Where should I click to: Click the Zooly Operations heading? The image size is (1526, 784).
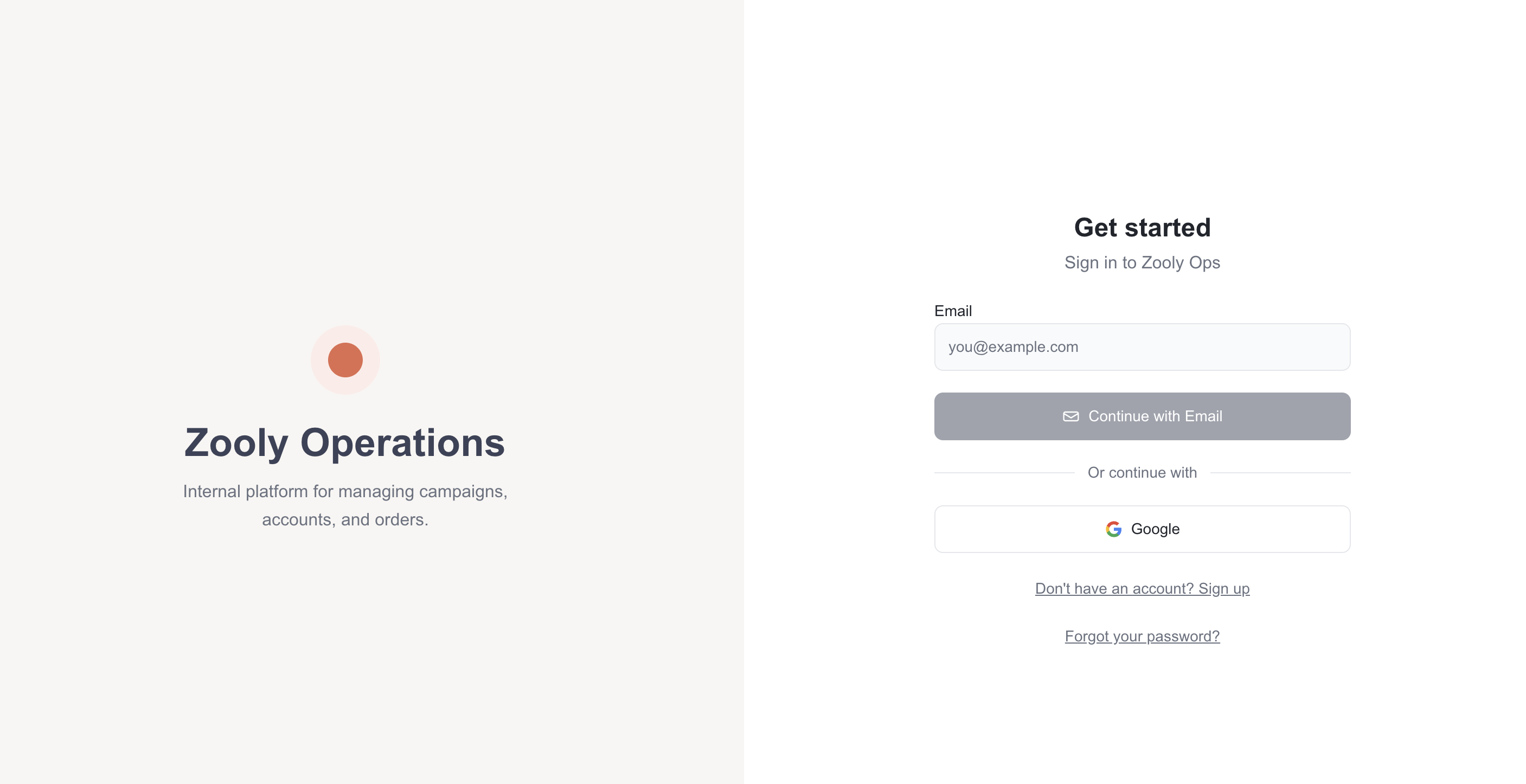[x=344, y=443]
